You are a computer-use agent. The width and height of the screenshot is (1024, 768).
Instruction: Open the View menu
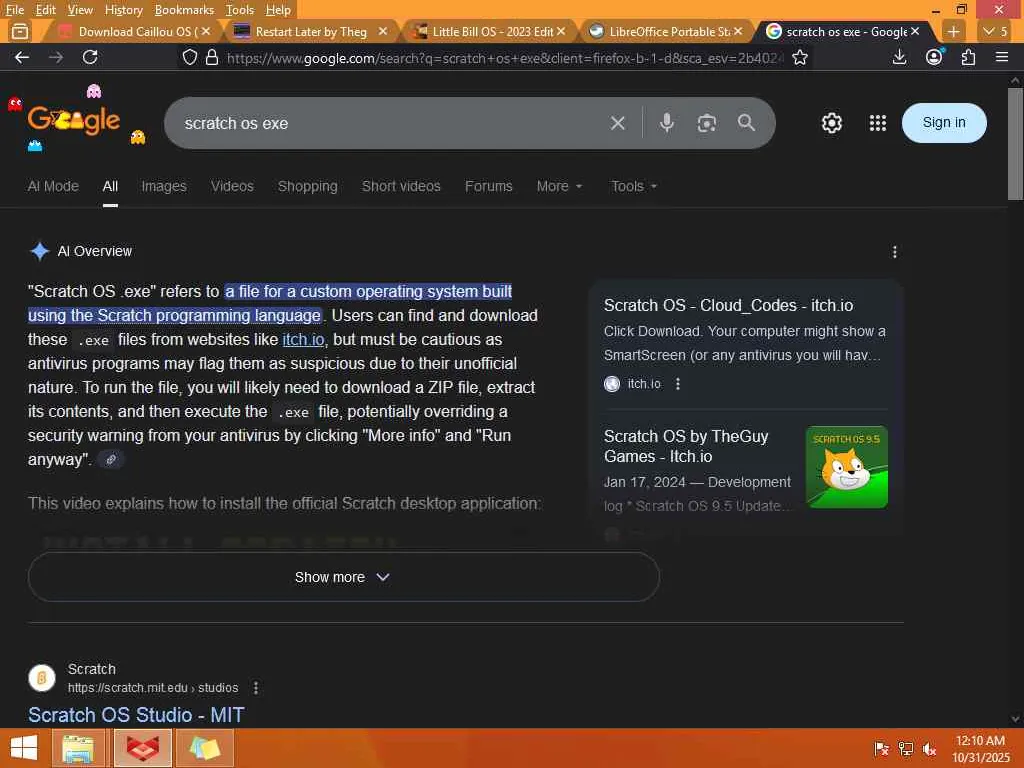80,10
